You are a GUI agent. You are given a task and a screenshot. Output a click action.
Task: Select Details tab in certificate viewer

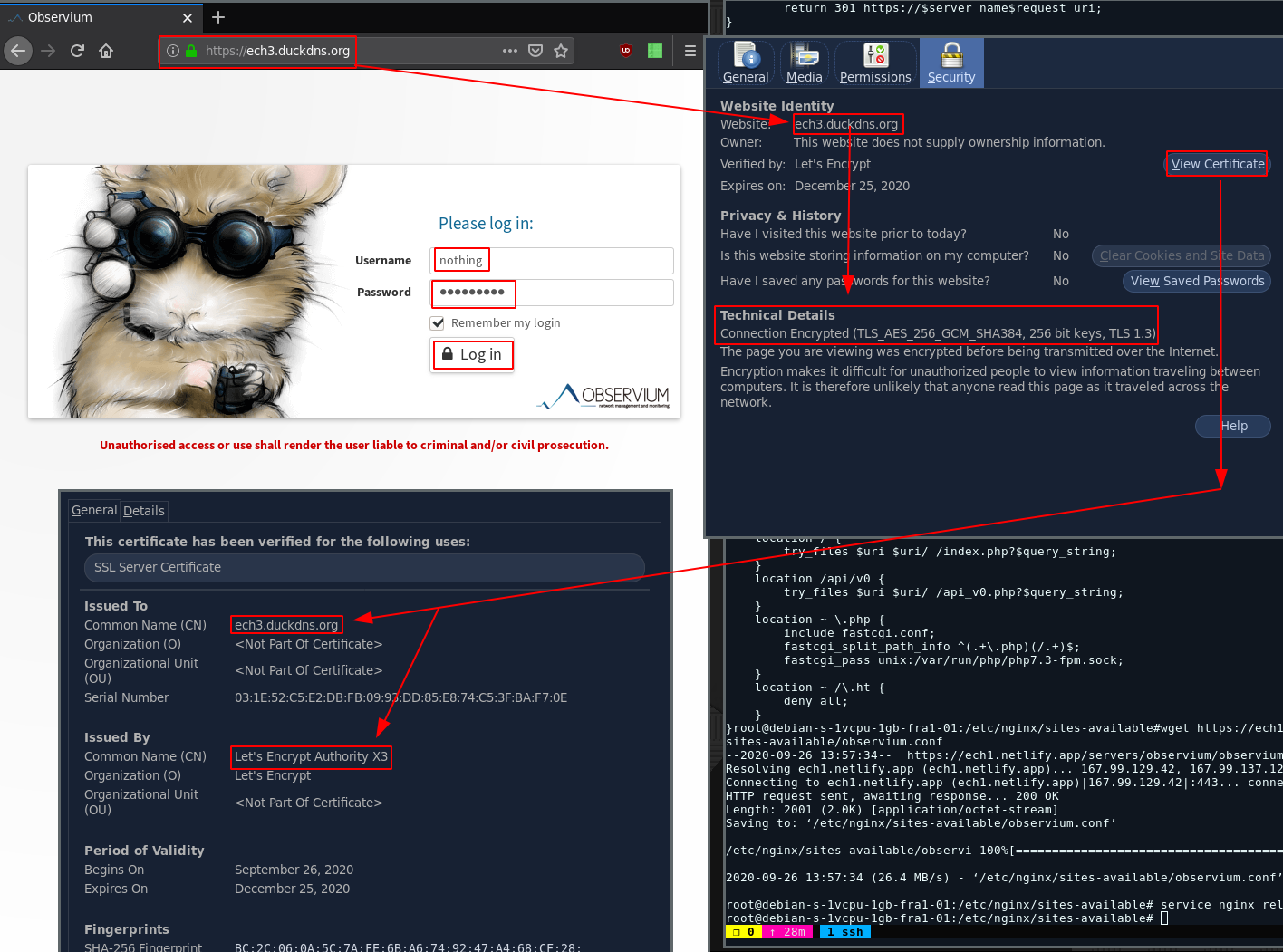click(144, 511)
